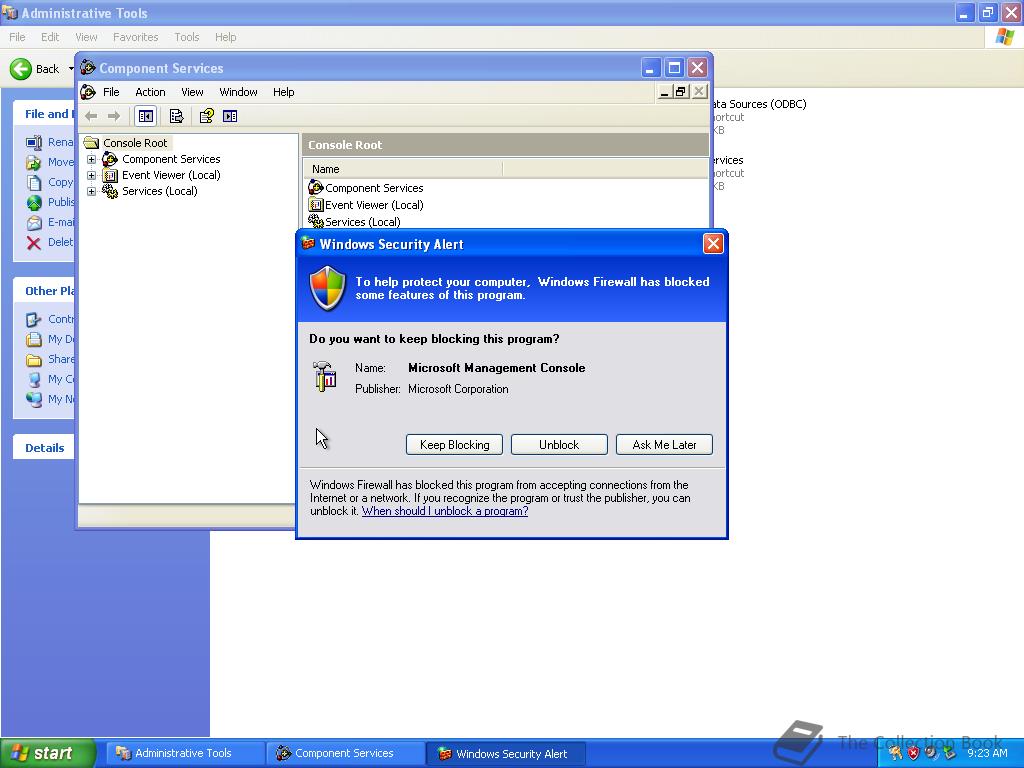
Task: Select Component Services in the console tree
Action: (x=171, y=159)
